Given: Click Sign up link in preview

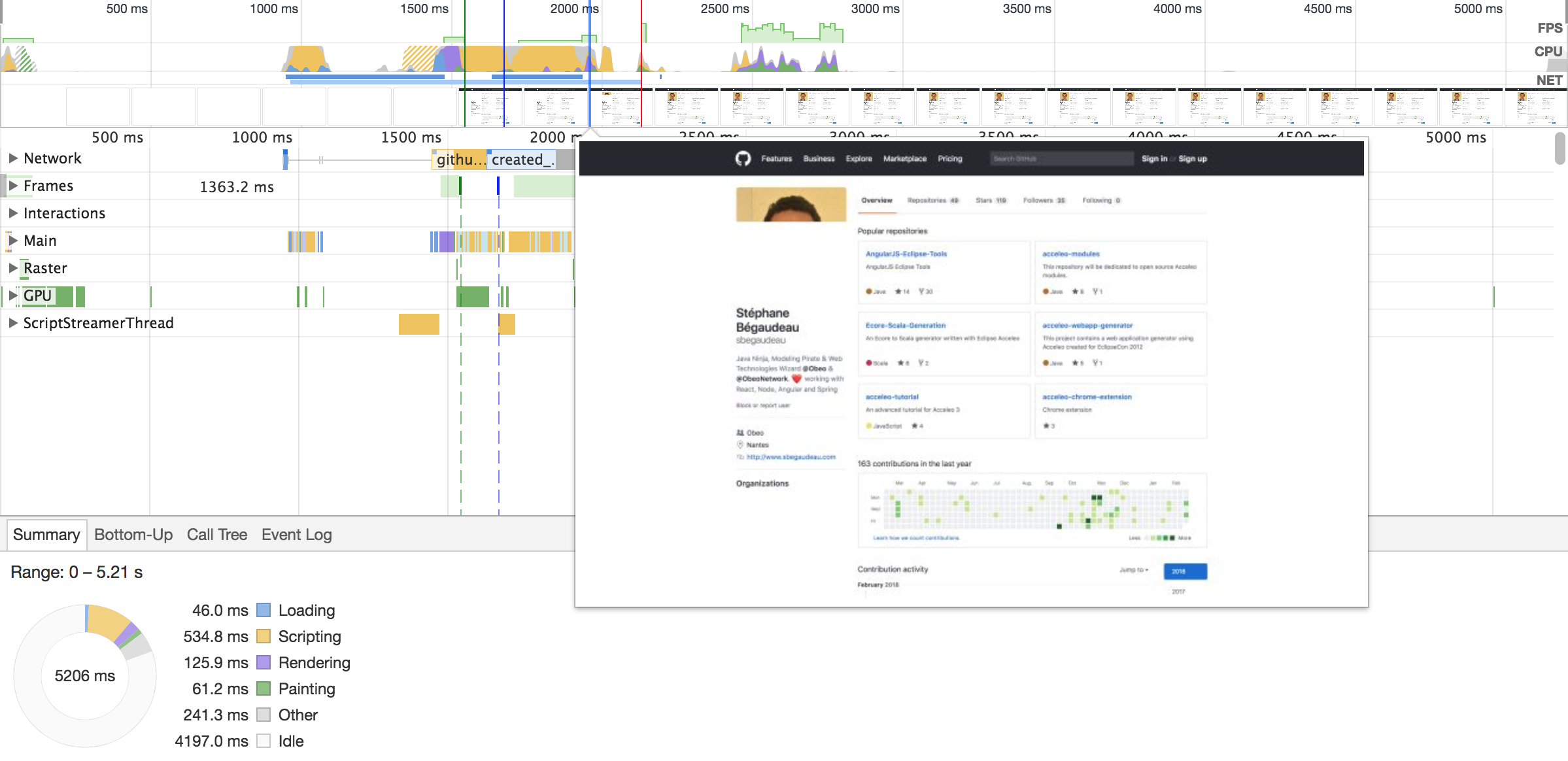Looking at the screenshot, I should click(1193, 159).
